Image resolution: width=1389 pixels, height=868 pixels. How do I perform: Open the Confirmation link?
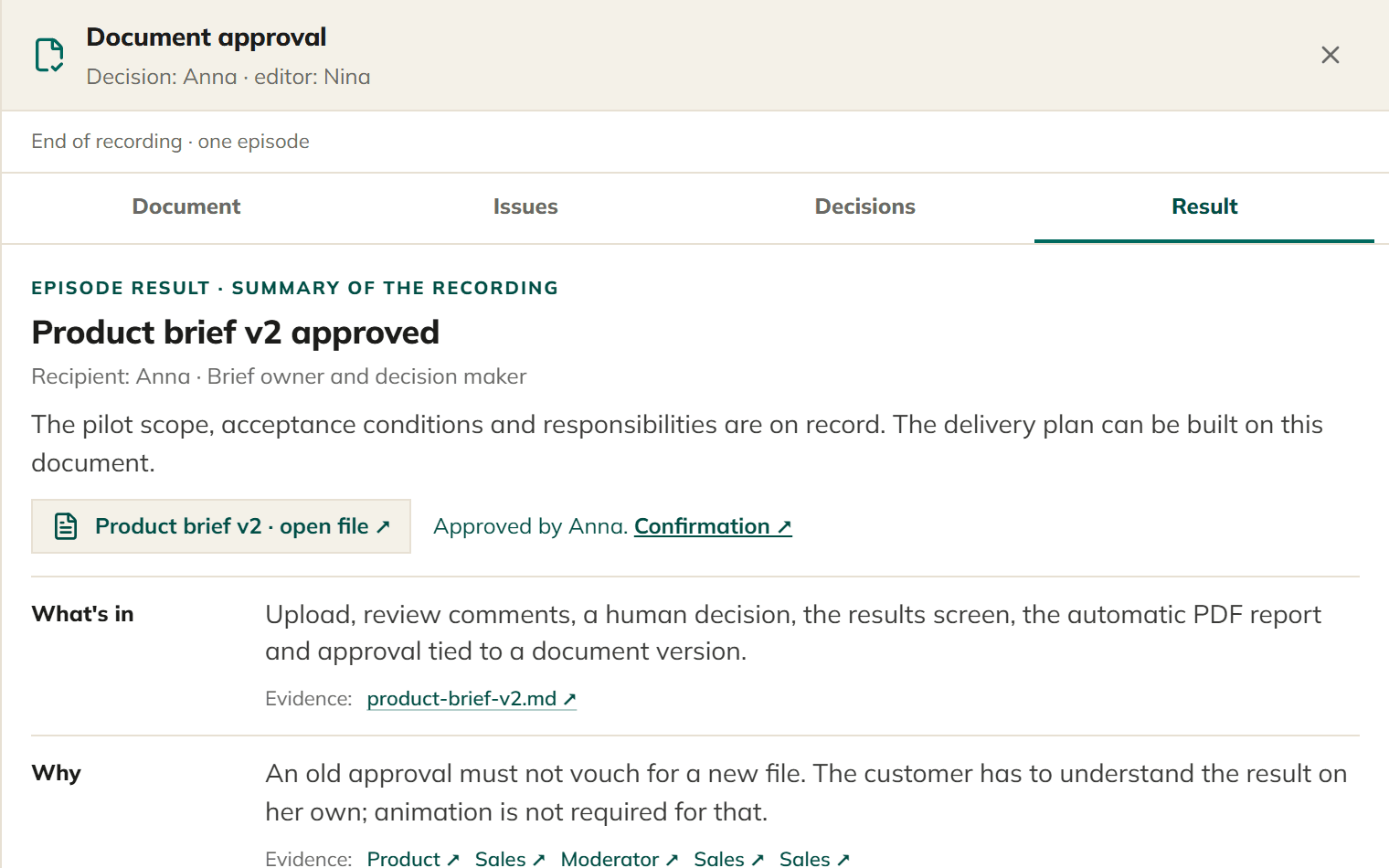click(713, 526)
